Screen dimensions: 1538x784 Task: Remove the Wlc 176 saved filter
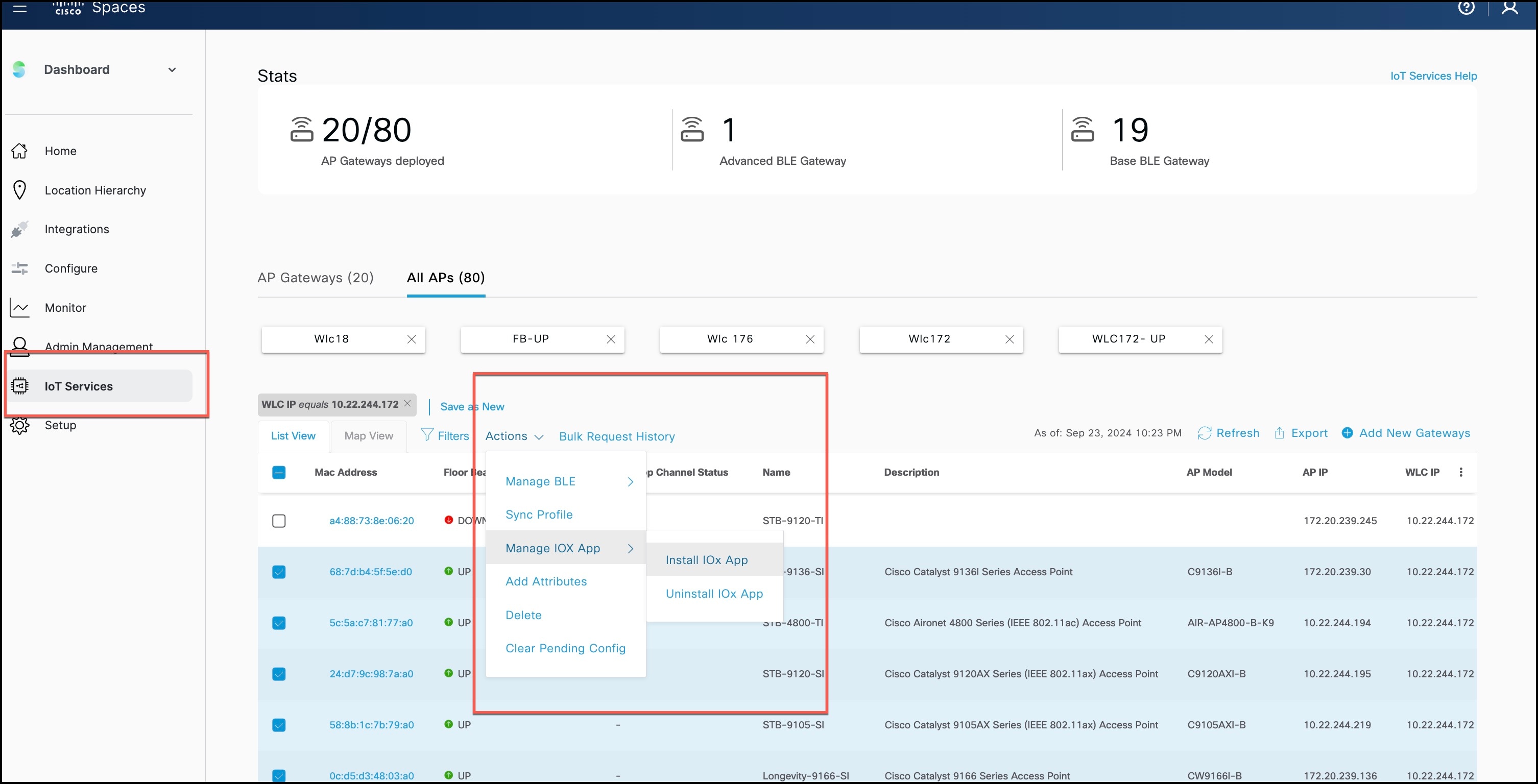tap(810, 339)
